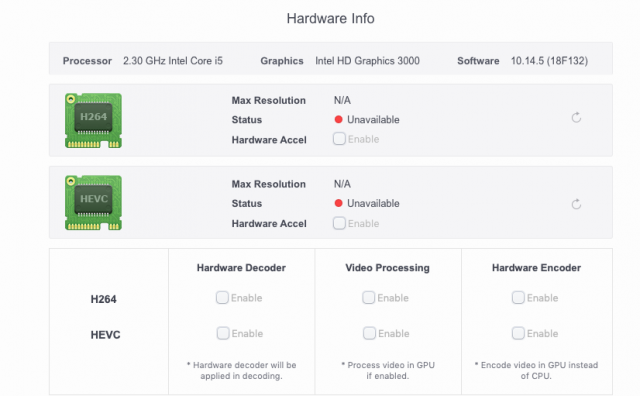This screenshot has width=640, height=396.
Task: Click H264 panel Status label
Action: point(247,120)
